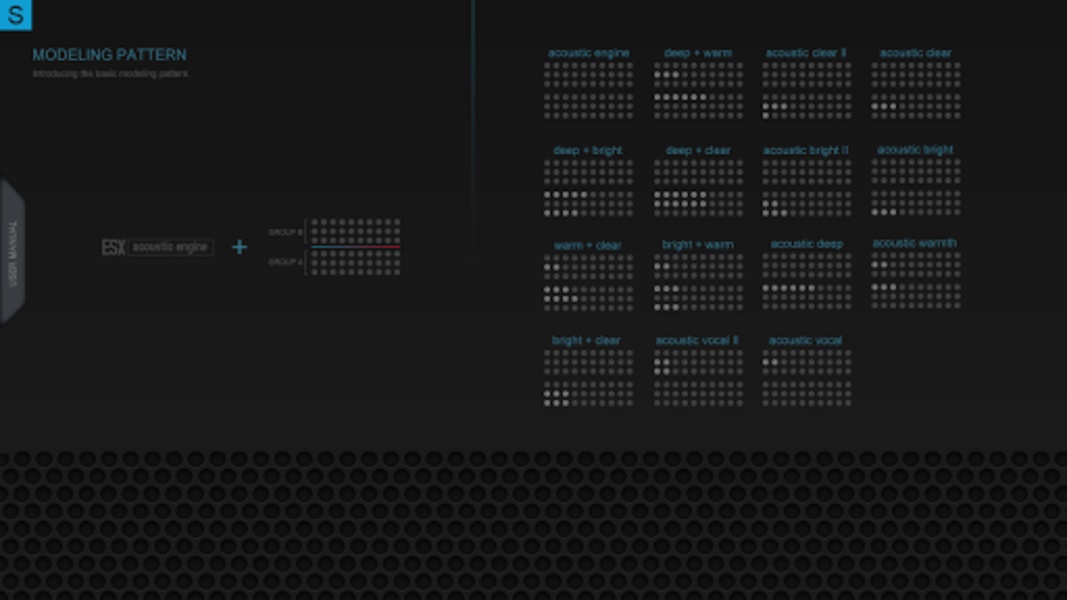Click the blue S logo icon

(16, 14)
